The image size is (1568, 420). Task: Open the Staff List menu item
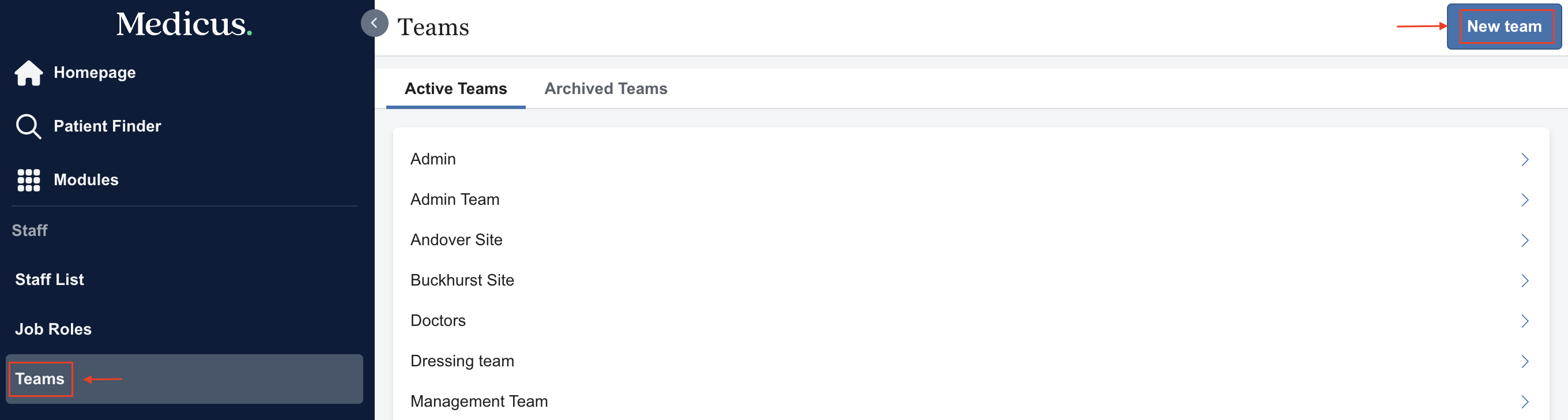(x=50, y=279)
